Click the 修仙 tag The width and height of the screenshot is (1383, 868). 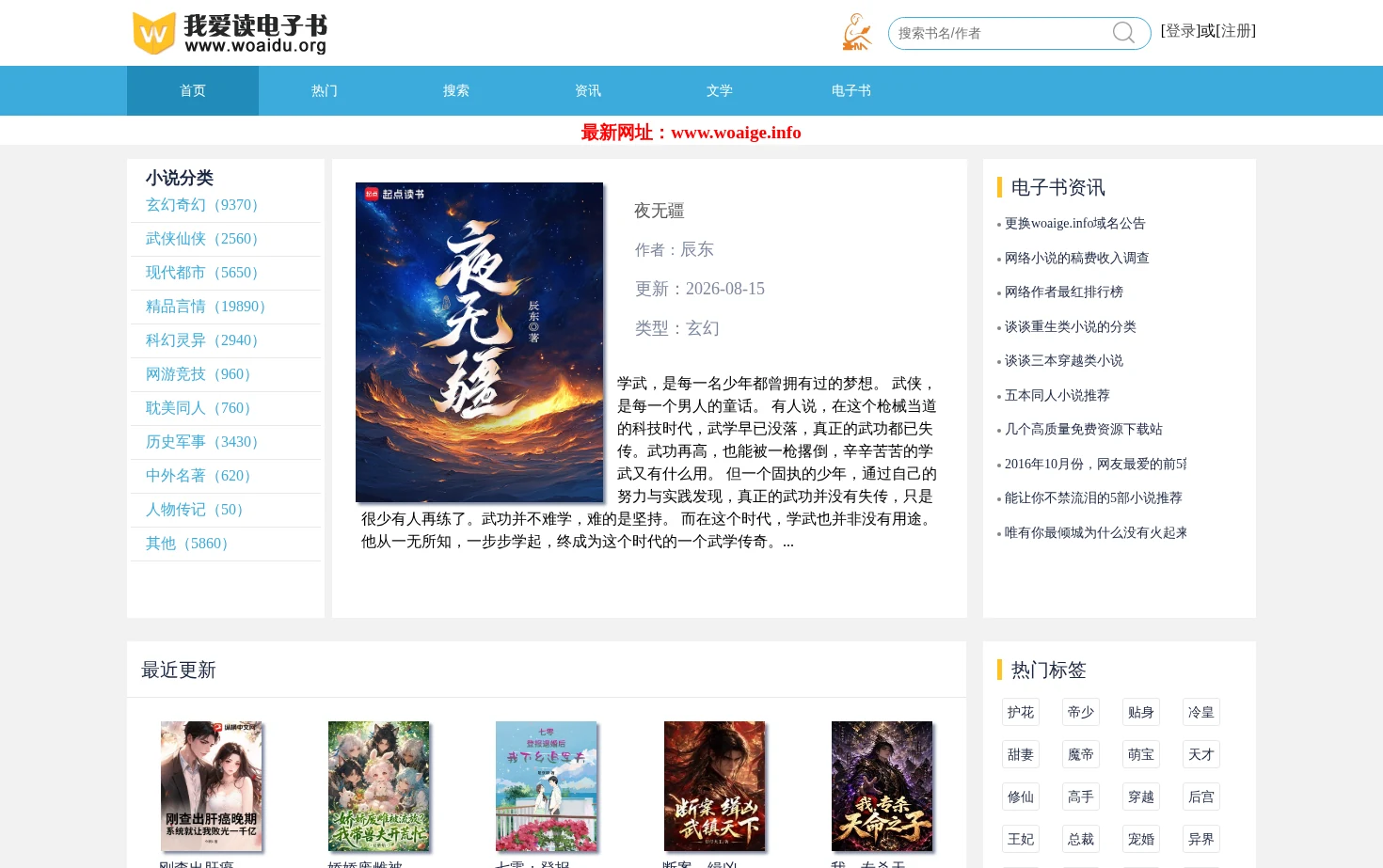[x=1021, y=797]
